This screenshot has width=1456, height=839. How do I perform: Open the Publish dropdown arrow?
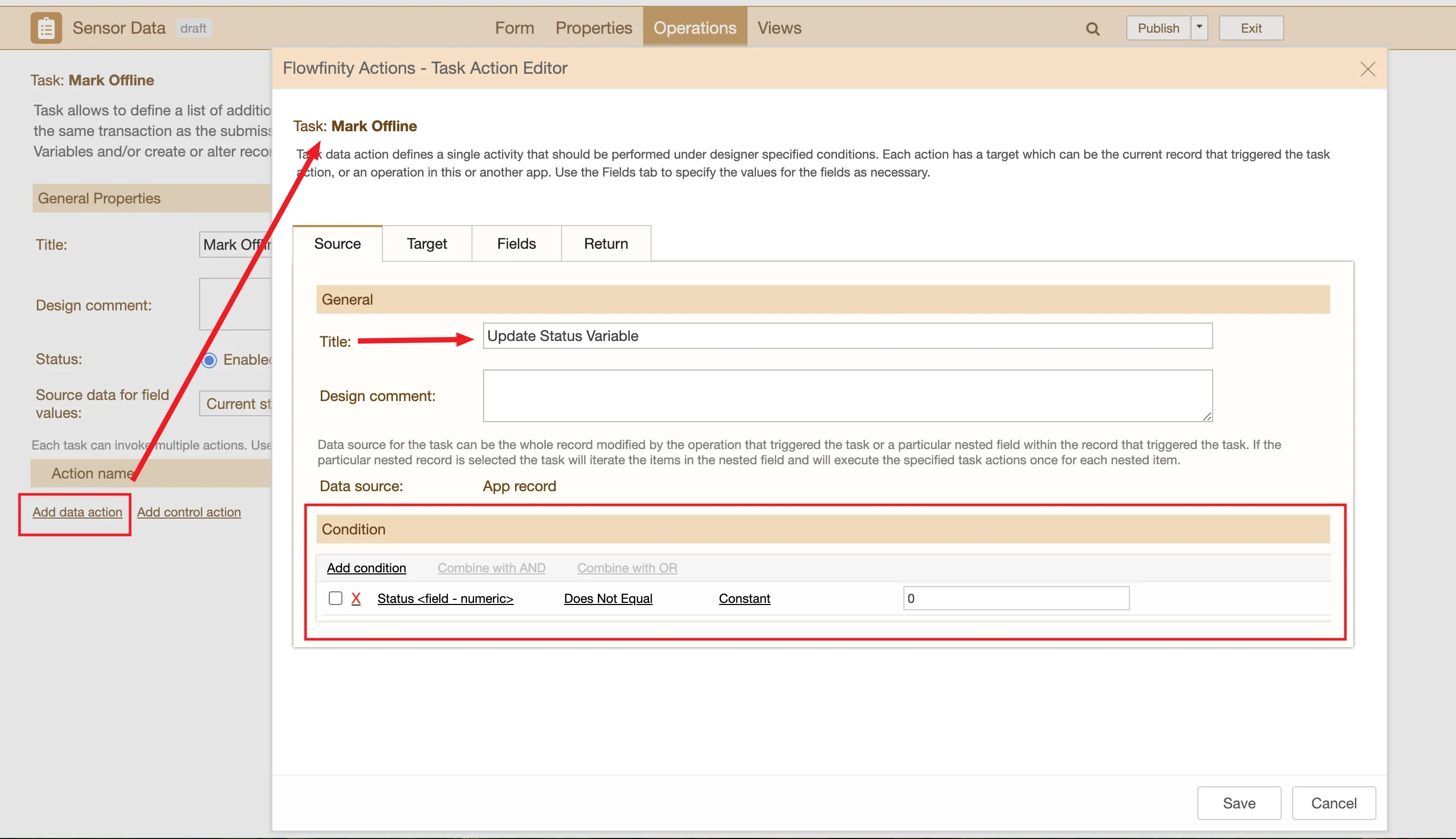(1199, 27)
